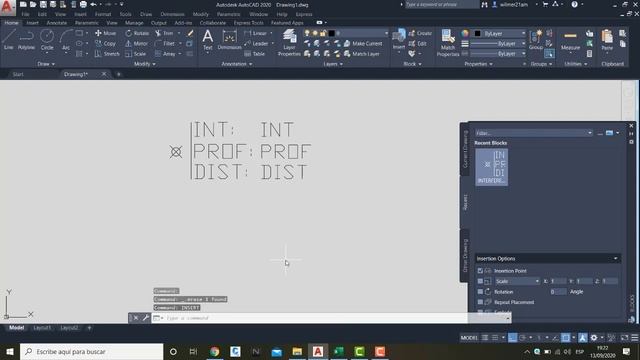Screen dimensions: 640x360
Task: Click the MODEL status bar button
Action: 469,338
